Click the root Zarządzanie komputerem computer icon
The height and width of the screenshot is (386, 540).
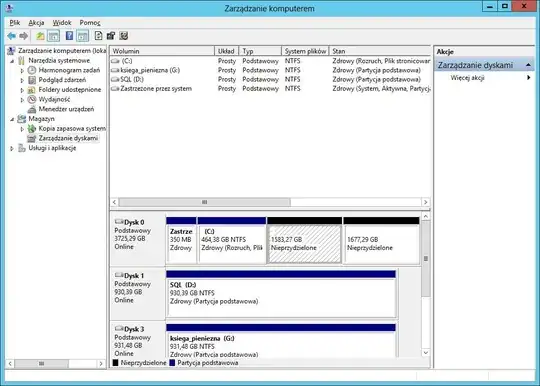11,51
